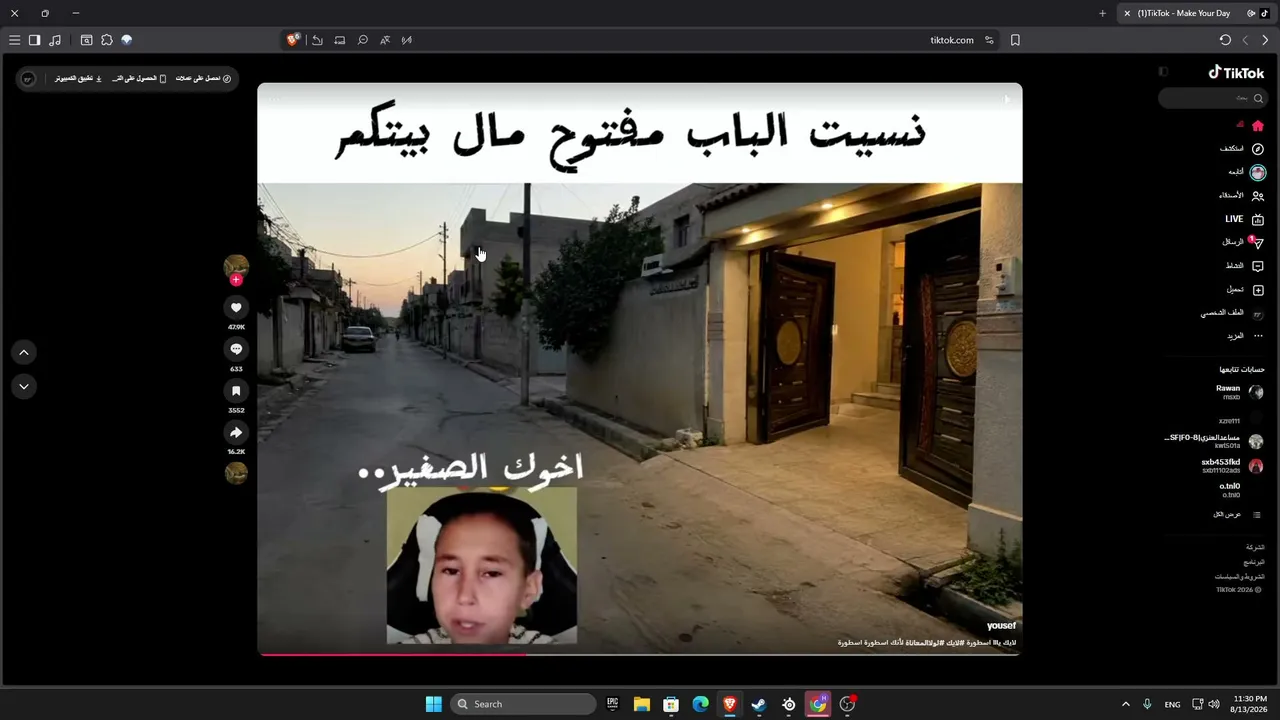Open the get the app button

coord(140,78)
